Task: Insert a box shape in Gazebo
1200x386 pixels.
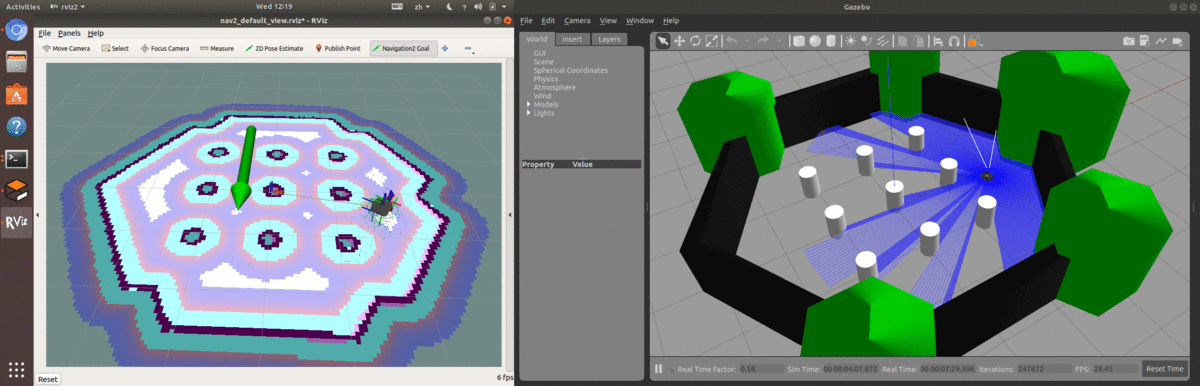Action: tap(799, 41)
